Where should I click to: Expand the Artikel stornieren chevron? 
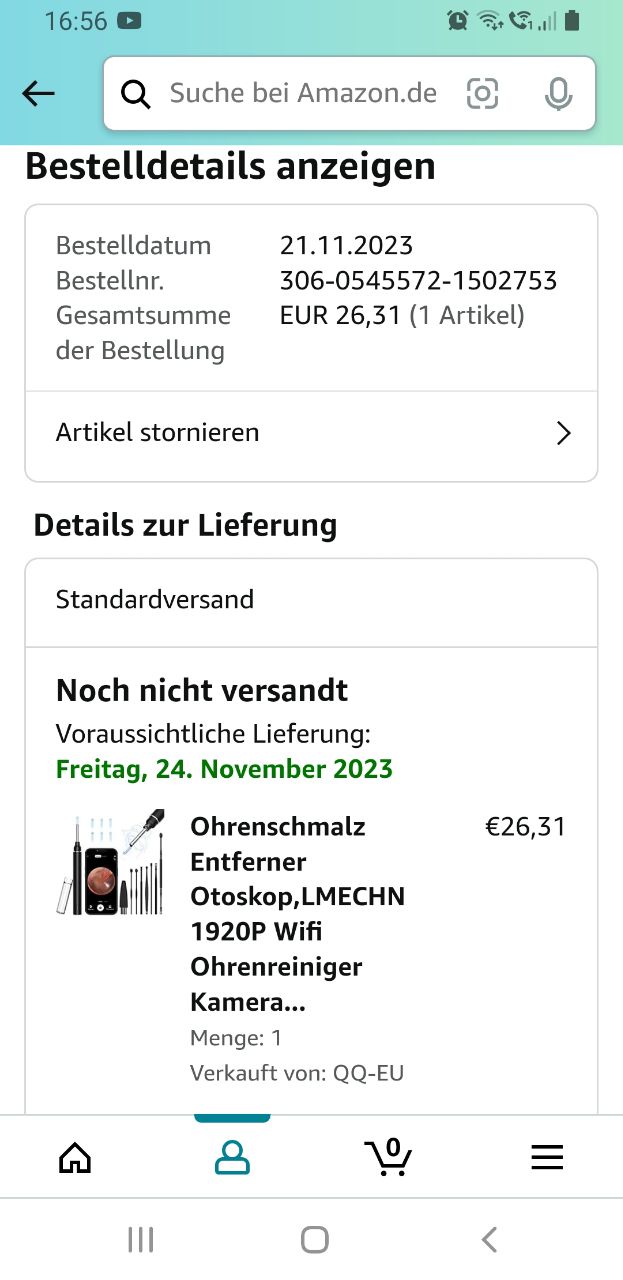point(563,433)
